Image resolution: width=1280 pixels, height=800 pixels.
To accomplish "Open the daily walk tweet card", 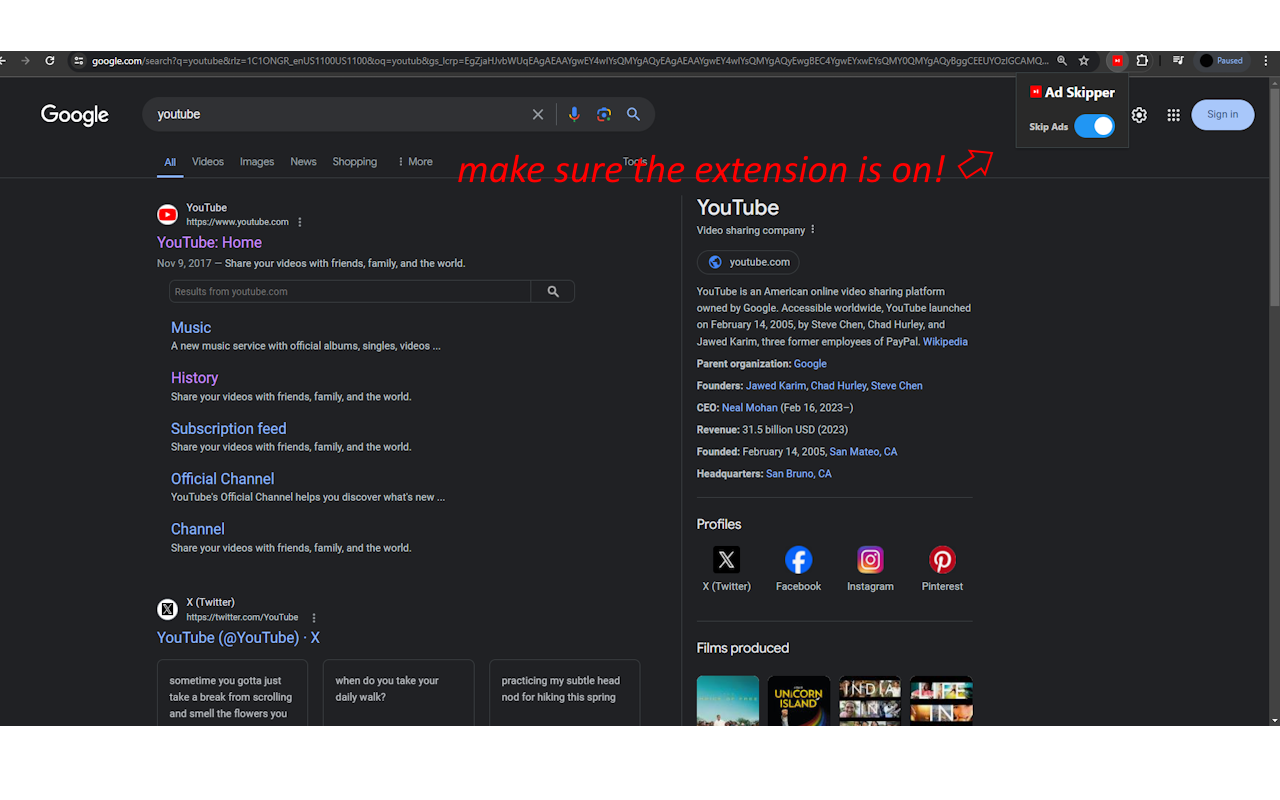I will point(398,693).
